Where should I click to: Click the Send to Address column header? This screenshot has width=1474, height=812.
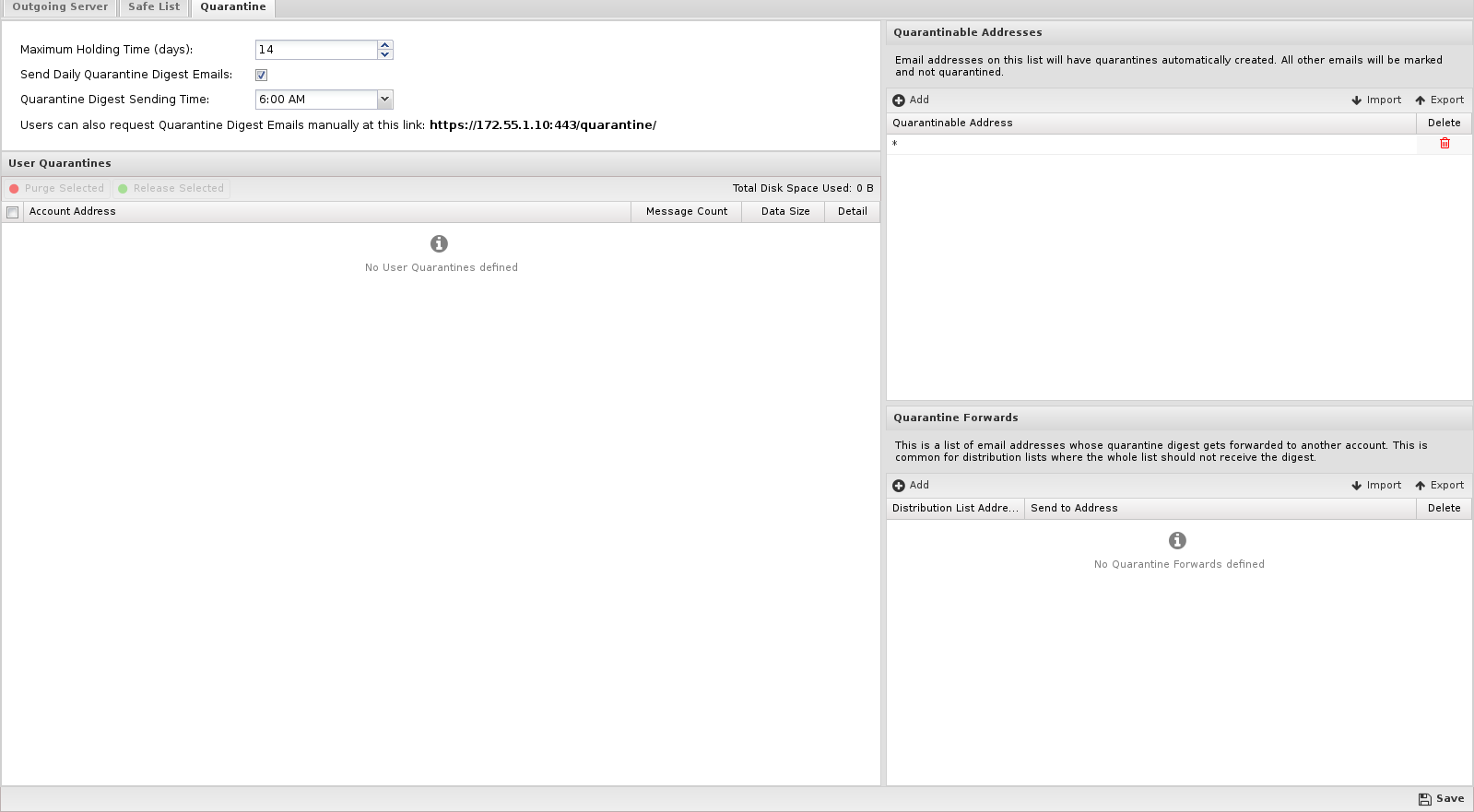pos(1220,508)
